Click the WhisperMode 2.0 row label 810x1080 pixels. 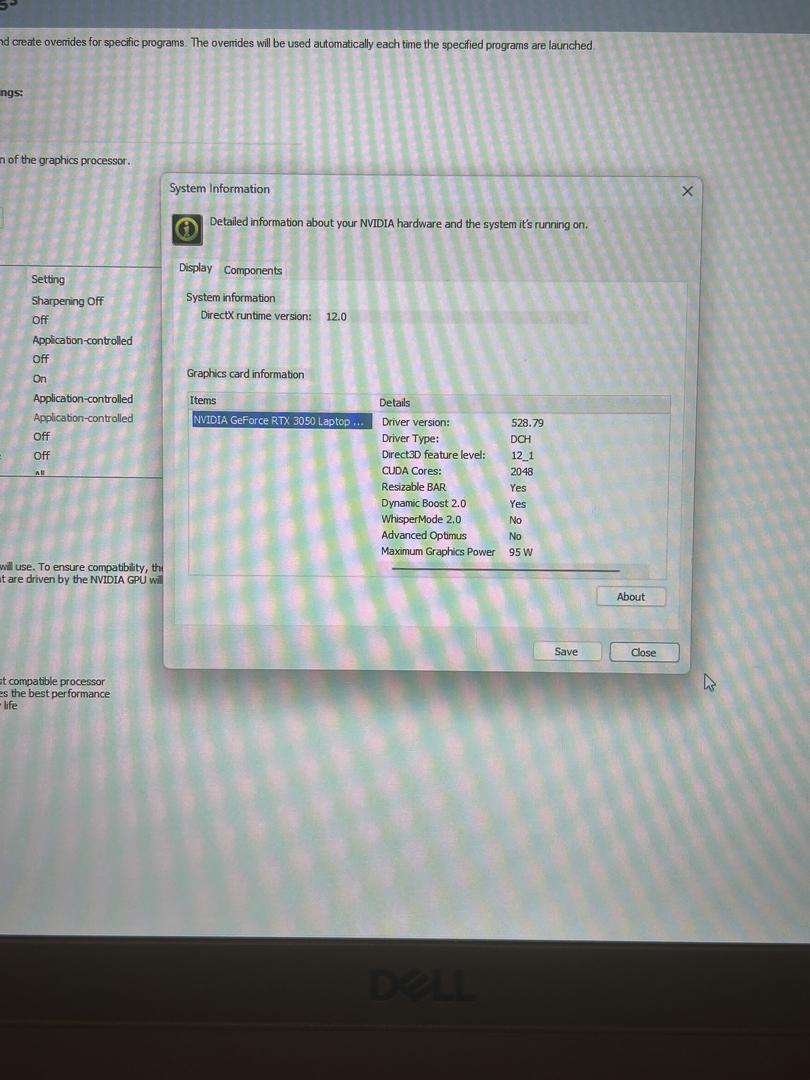click(422, 519)
